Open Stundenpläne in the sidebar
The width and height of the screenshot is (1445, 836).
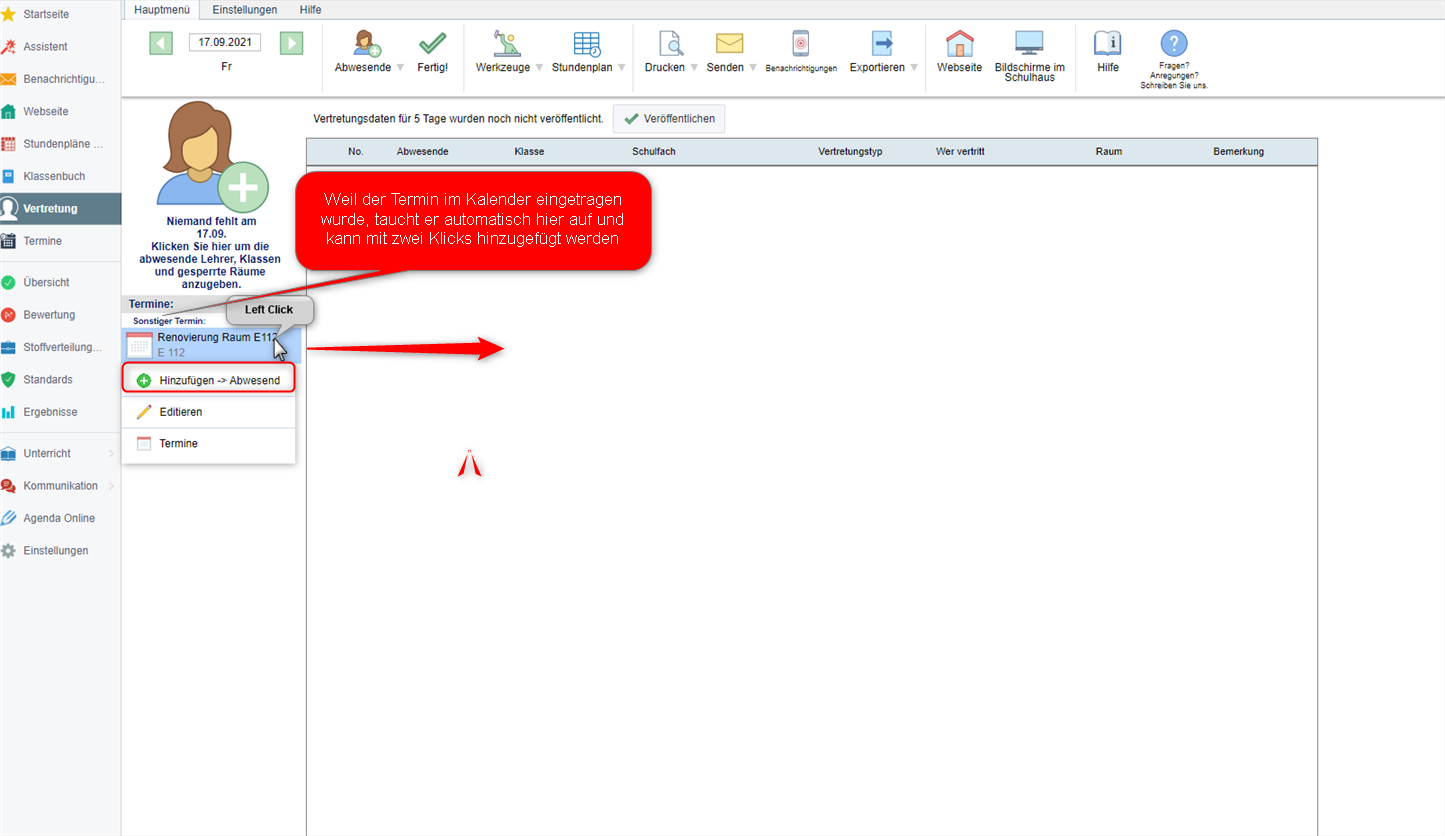pyautogui.click(x=60, y=143)
